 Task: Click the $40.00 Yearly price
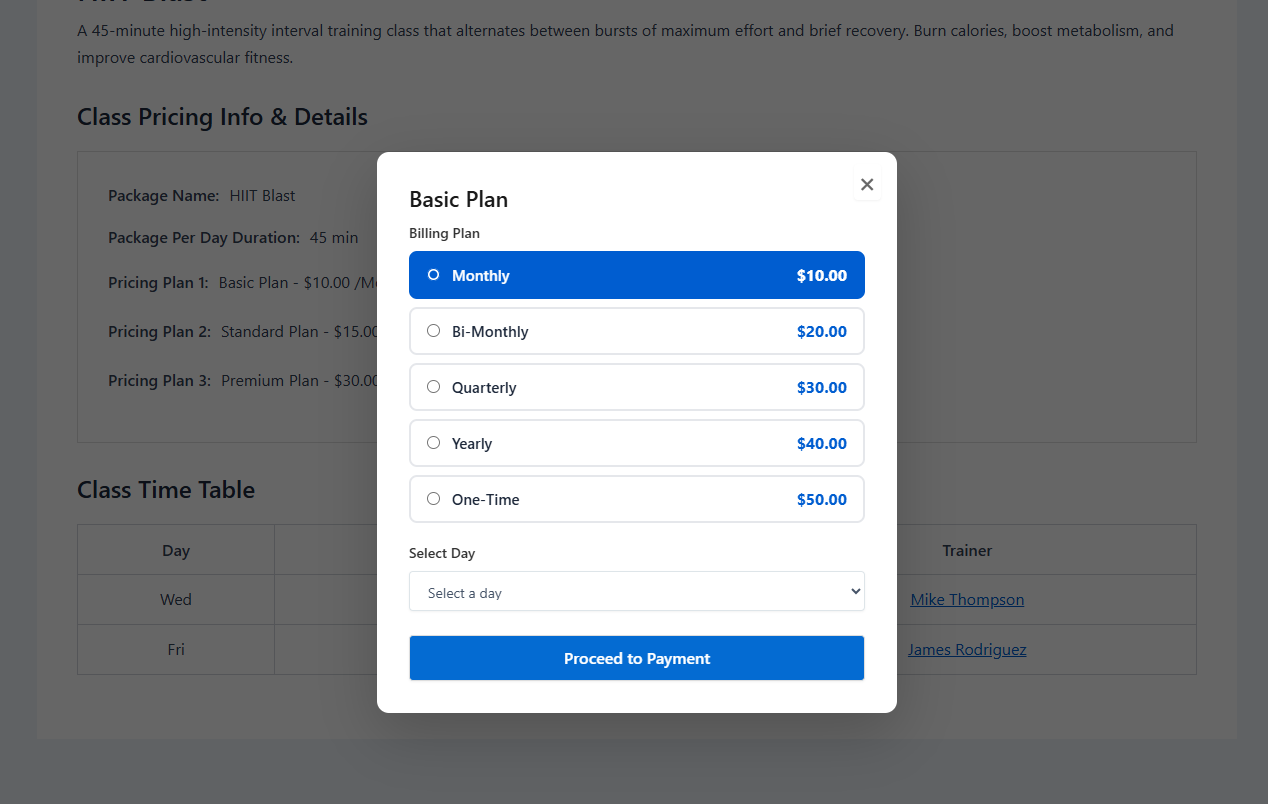(x=821, y=444)
